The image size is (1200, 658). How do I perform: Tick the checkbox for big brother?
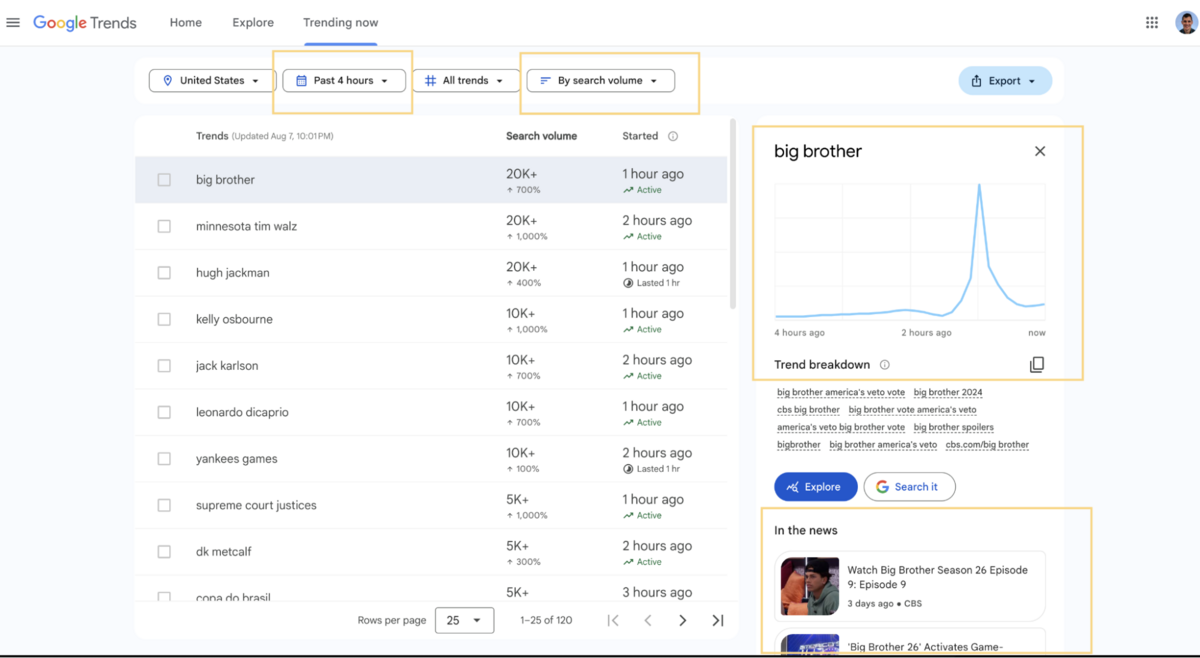[x=164, y=180]
